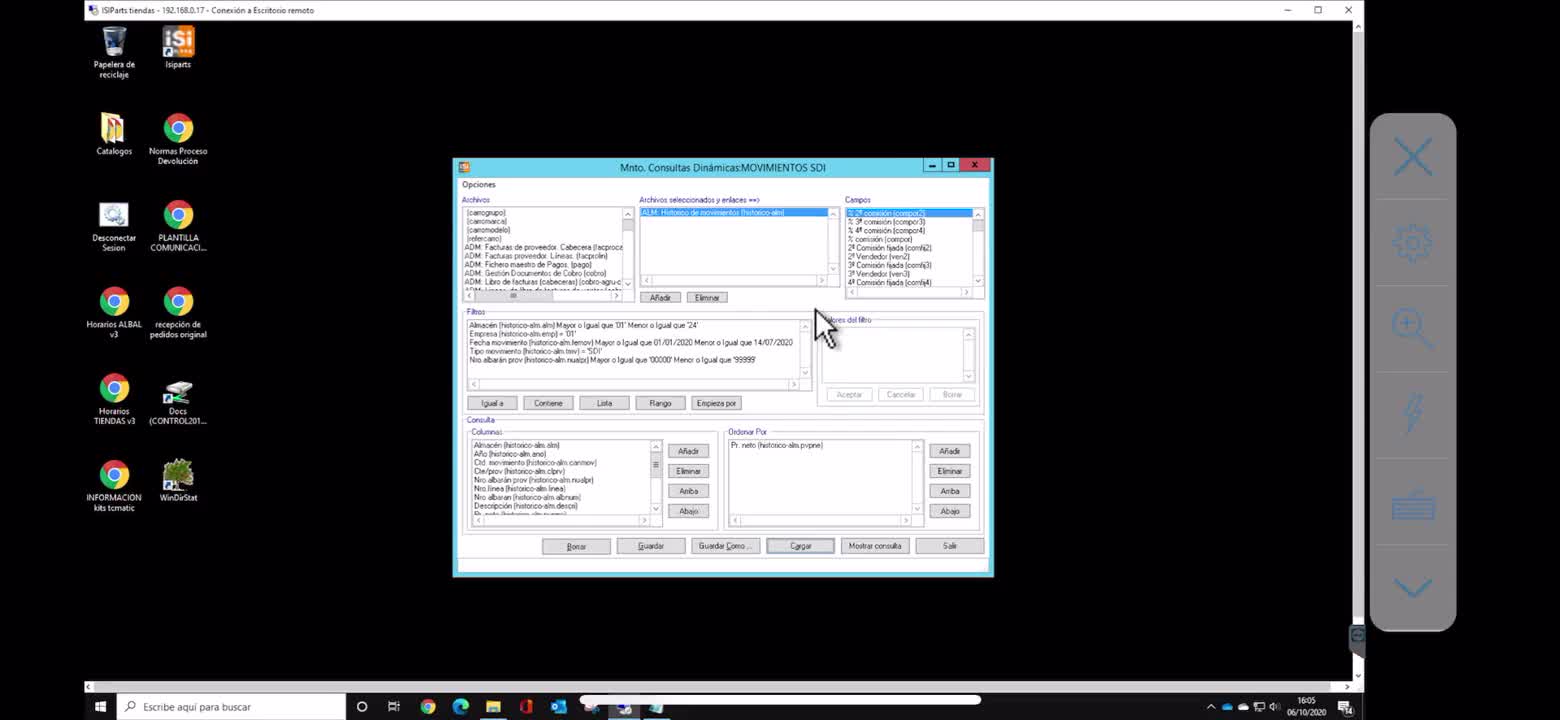Show the keyboard via side panel icon

(1413, 508)
